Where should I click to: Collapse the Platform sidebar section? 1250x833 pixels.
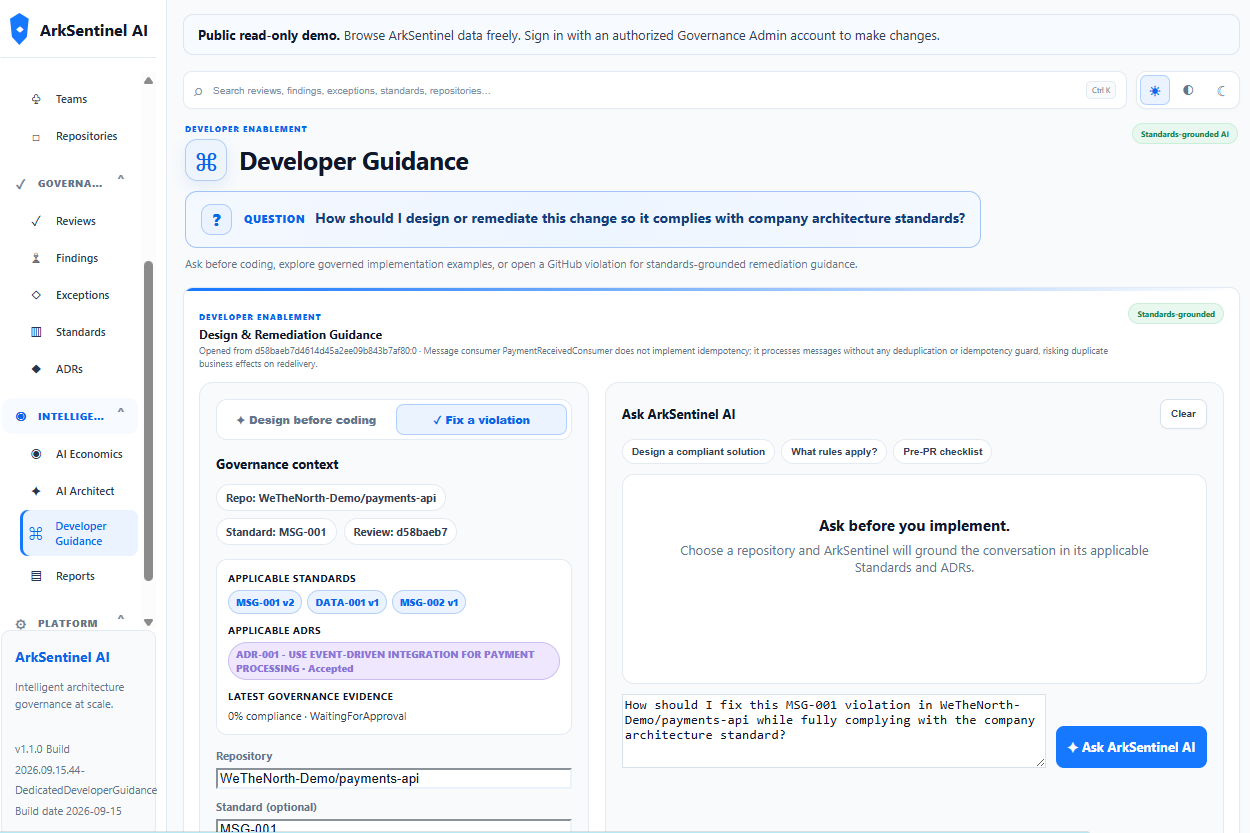pyautogui.click(x=121, y=619)
